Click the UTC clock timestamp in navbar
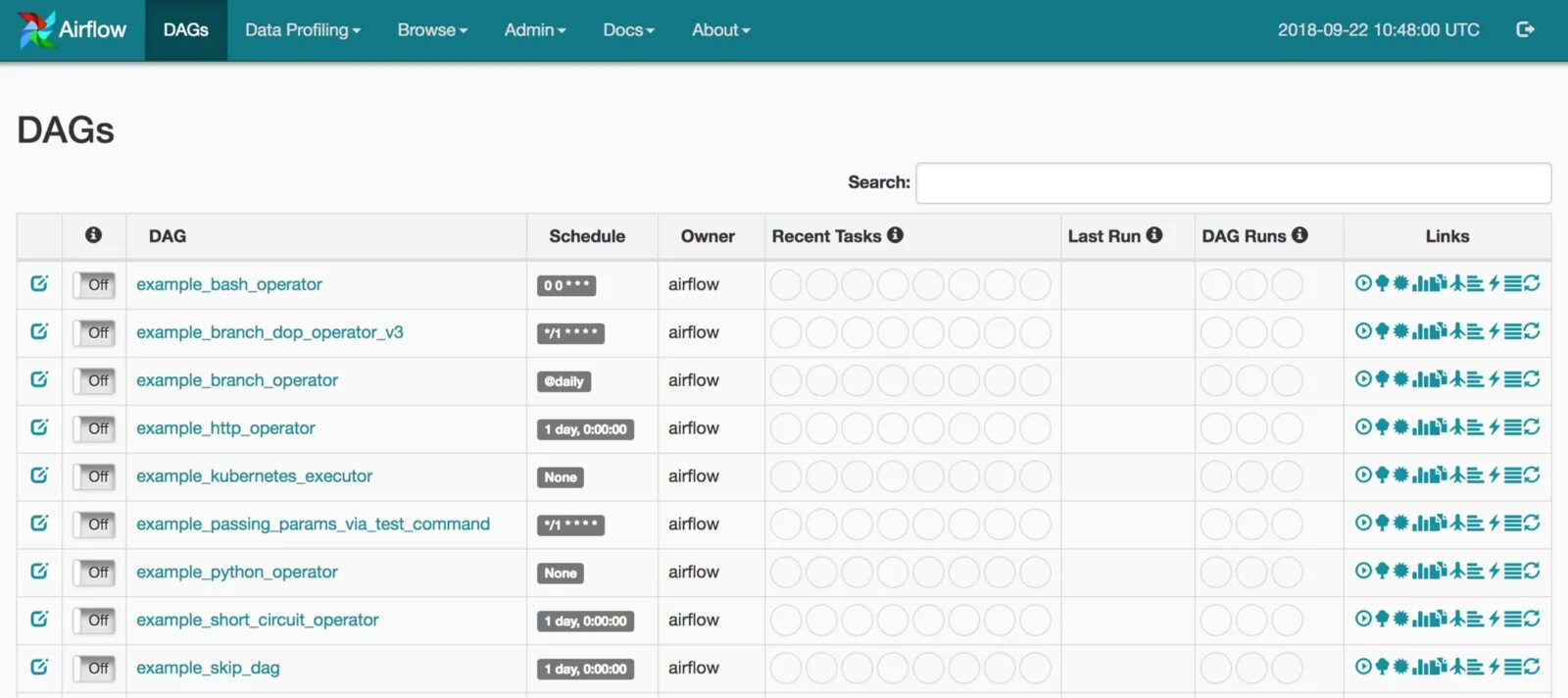Screen dimensions: 1568x698 [x=1378, y=30]
